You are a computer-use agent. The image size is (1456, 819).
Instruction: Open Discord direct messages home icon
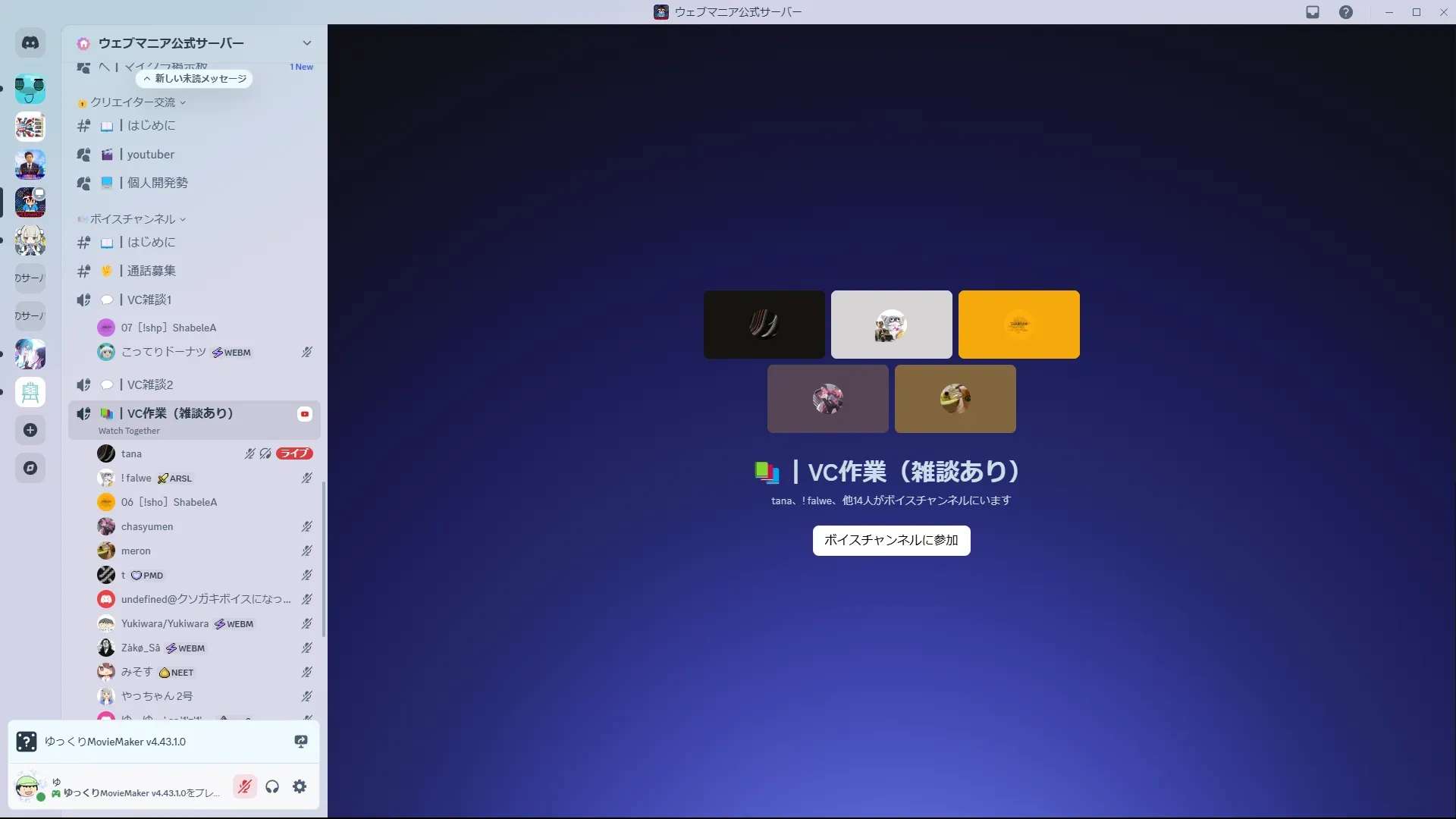point(30,43)
